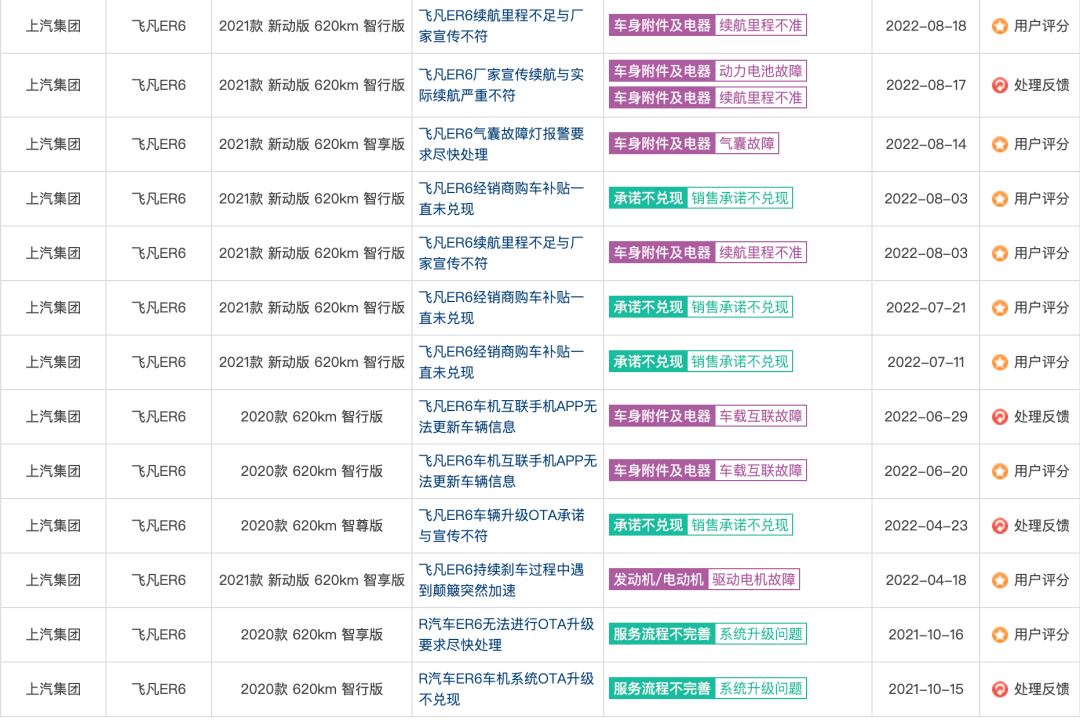Click the 气囊故障 tag

[x=747, y=143]
